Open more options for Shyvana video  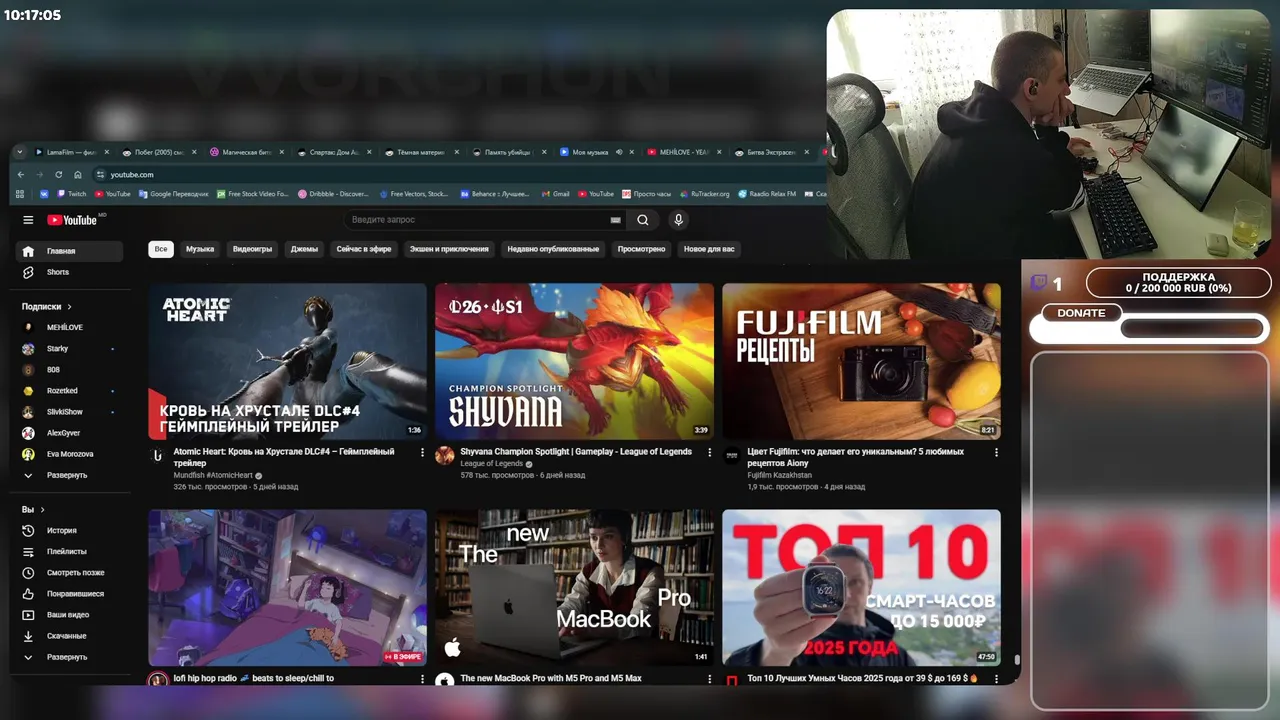click(x=710, y=453)
